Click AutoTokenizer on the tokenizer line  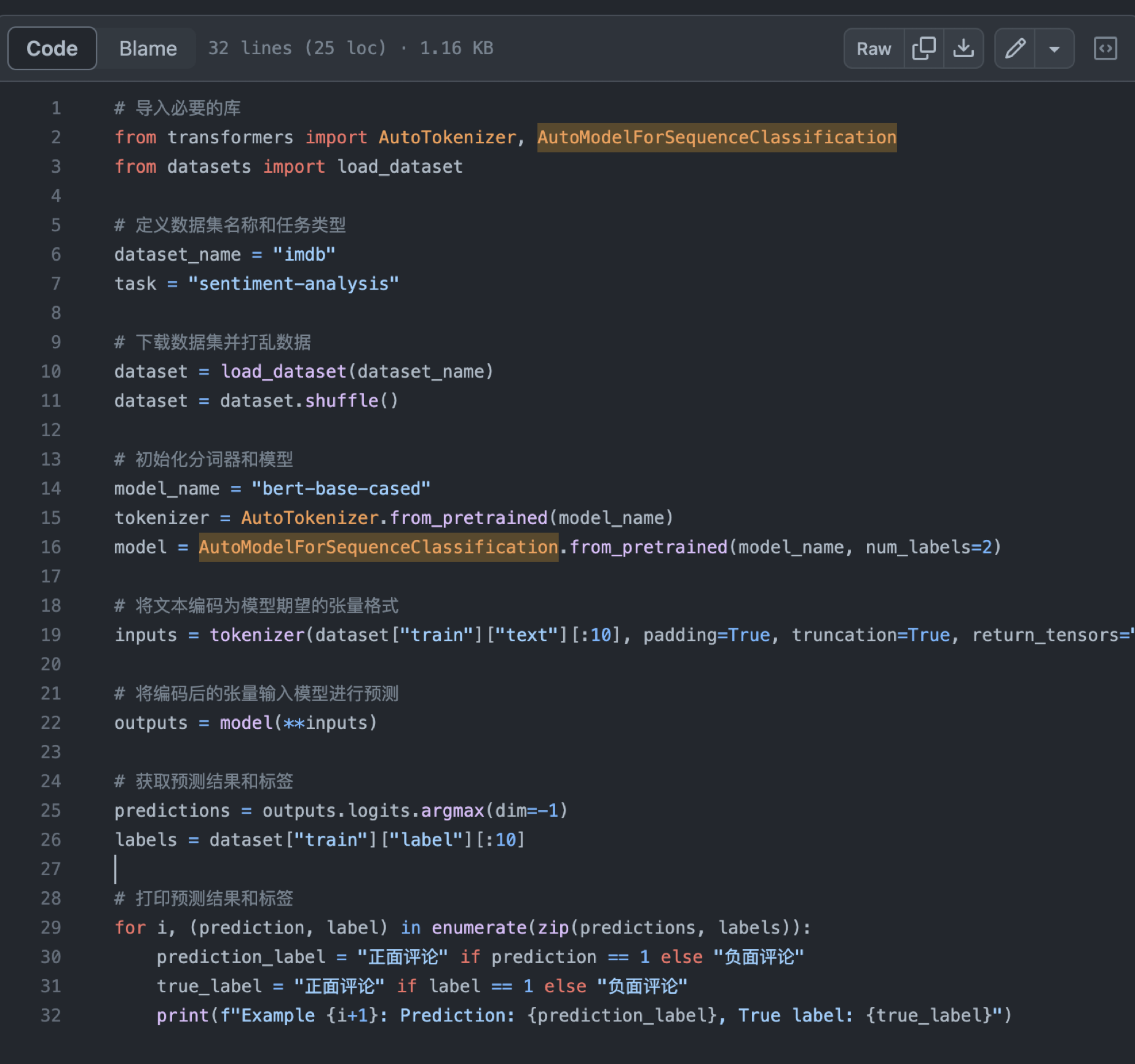coord(309,518)
